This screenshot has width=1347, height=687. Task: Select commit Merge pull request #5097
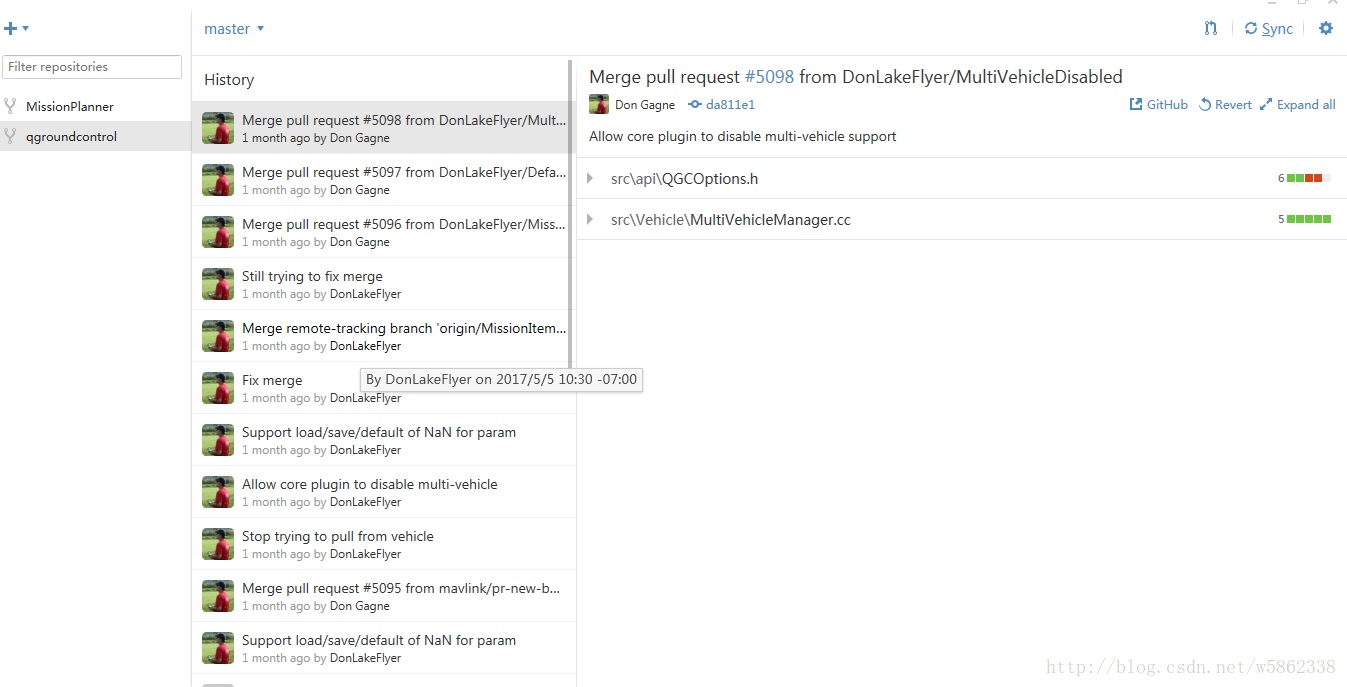384,180
